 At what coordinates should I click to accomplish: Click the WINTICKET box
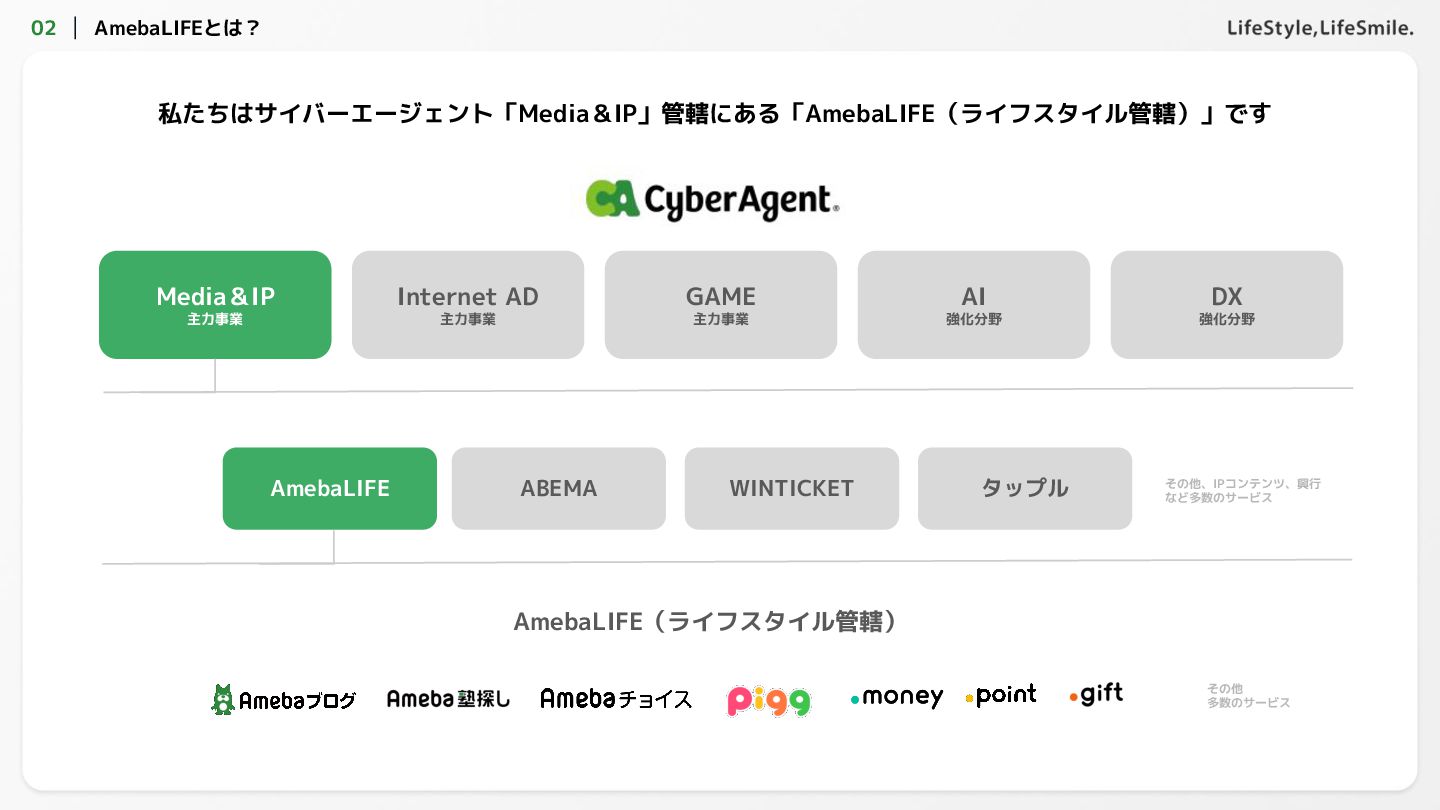[792, 488]
